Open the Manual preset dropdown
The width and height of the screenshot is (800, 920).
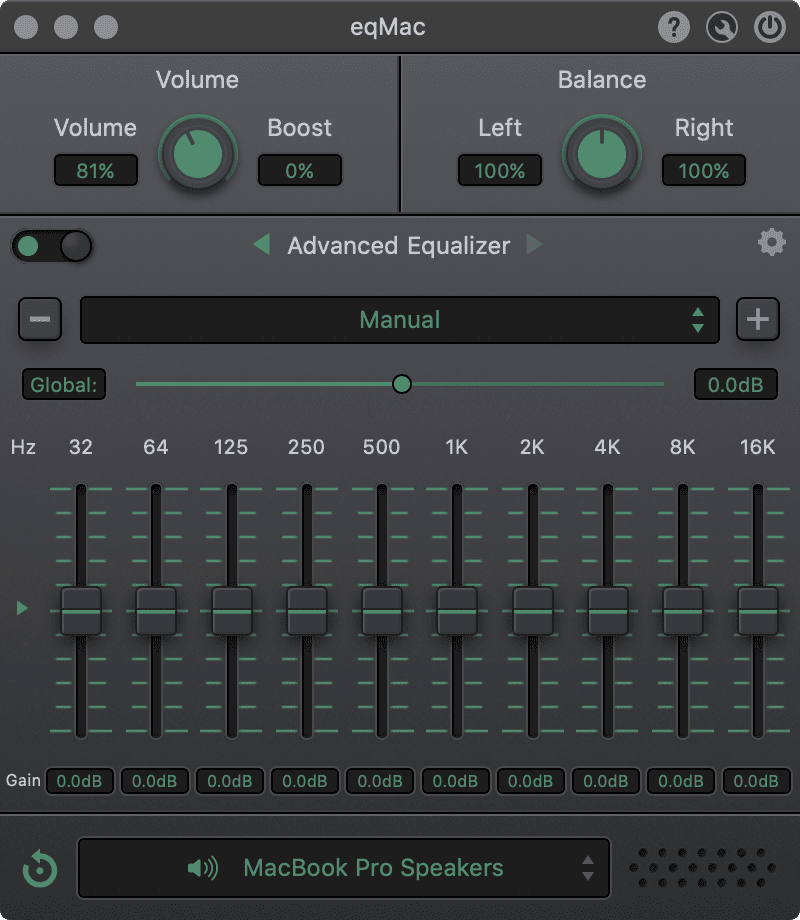click(x=399, y=320)
